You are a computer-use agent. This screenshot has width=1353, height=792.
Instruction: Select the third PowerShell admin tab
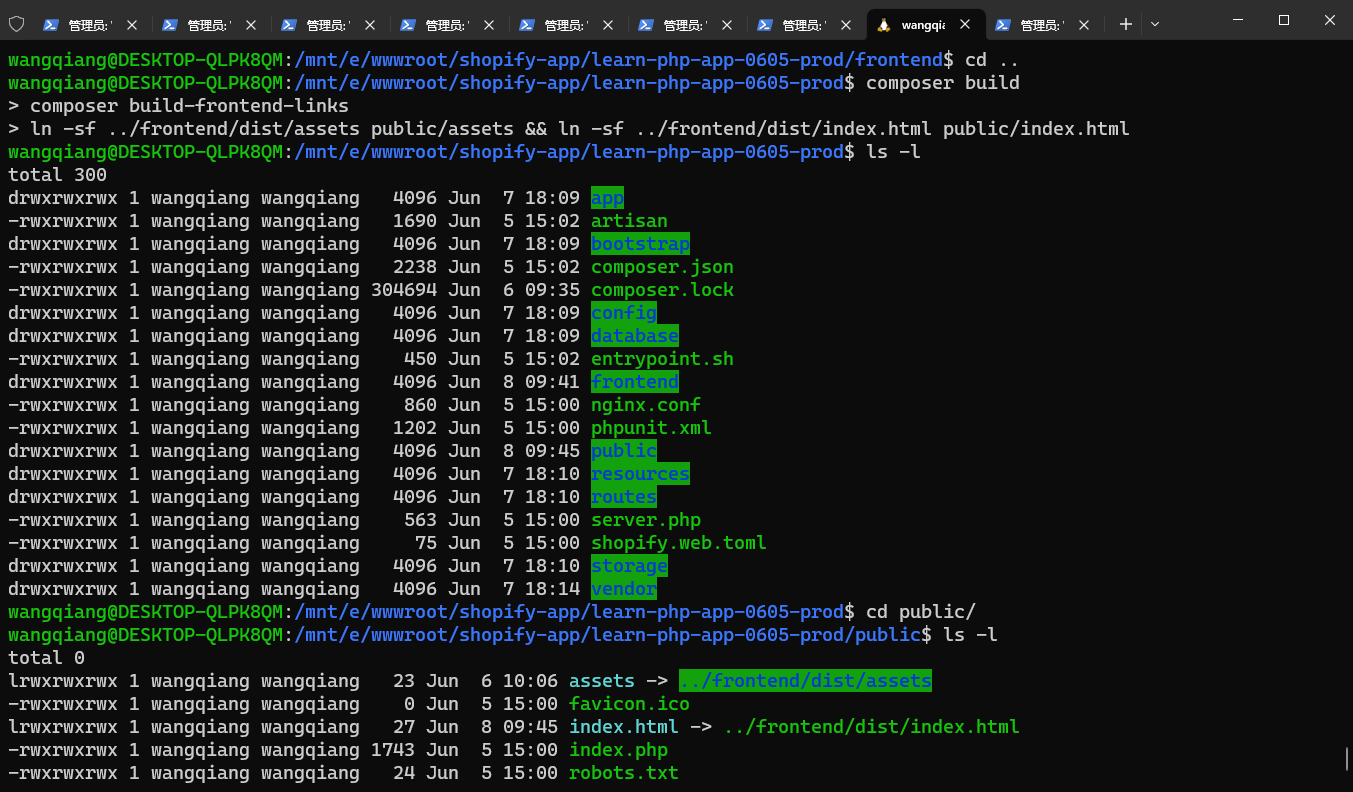coord(325,25)
